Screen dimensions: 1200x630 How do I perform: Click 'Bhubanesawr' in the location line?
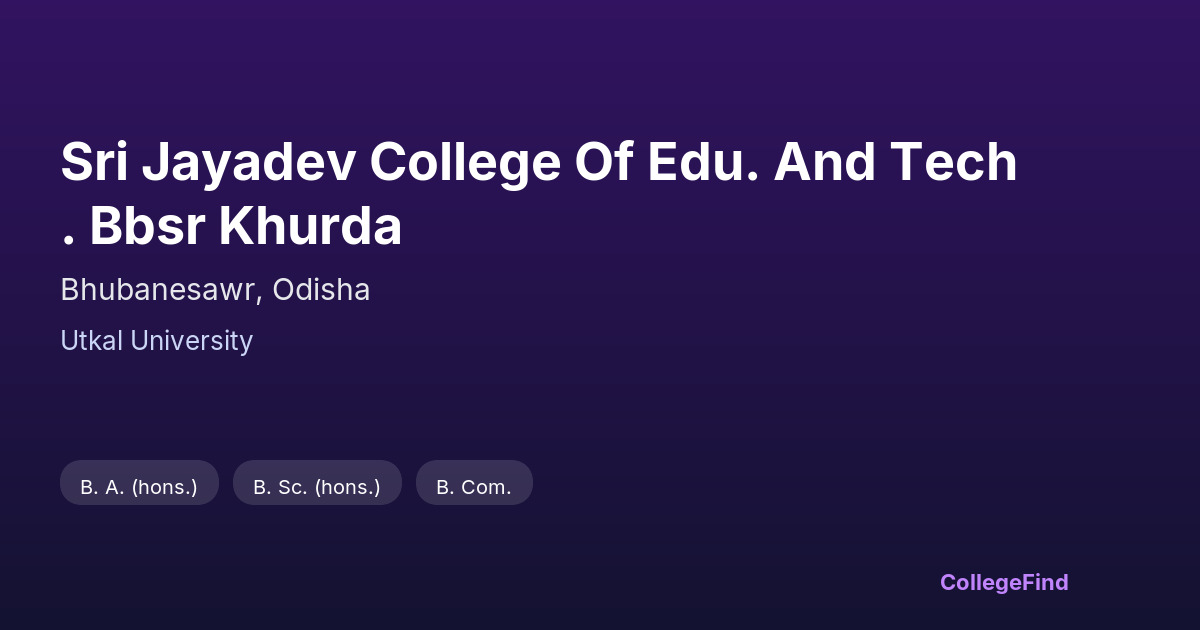click(161, 290)
